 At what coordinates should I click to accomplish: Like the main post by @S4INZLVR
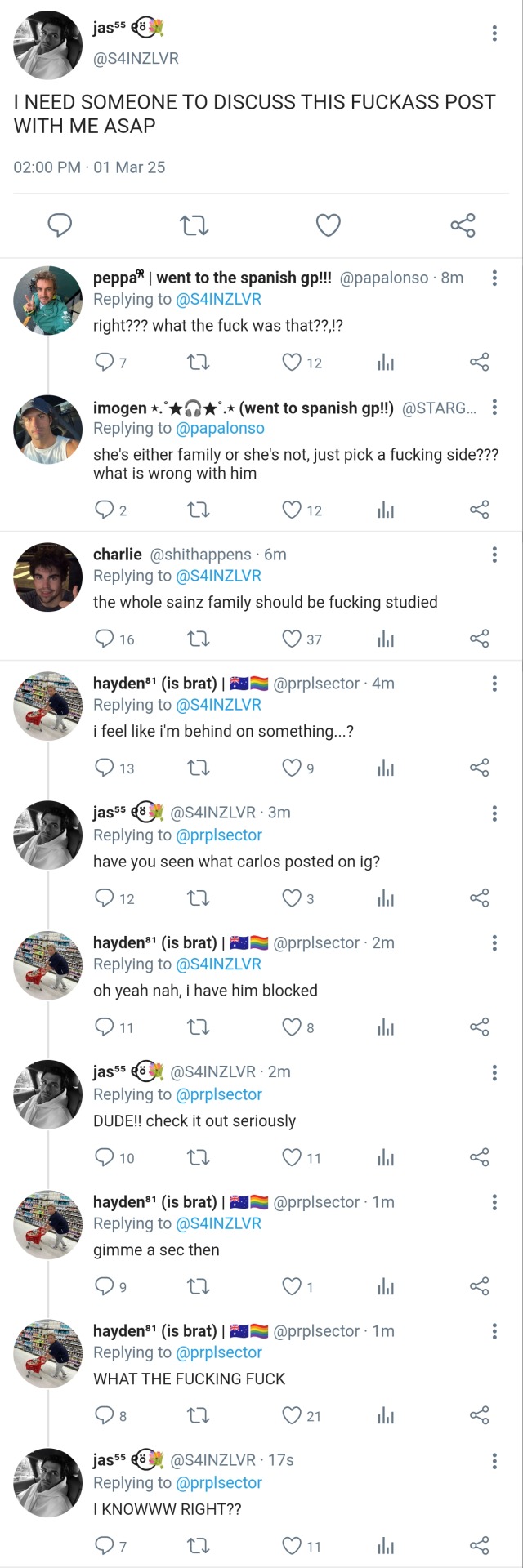point(328,225)
